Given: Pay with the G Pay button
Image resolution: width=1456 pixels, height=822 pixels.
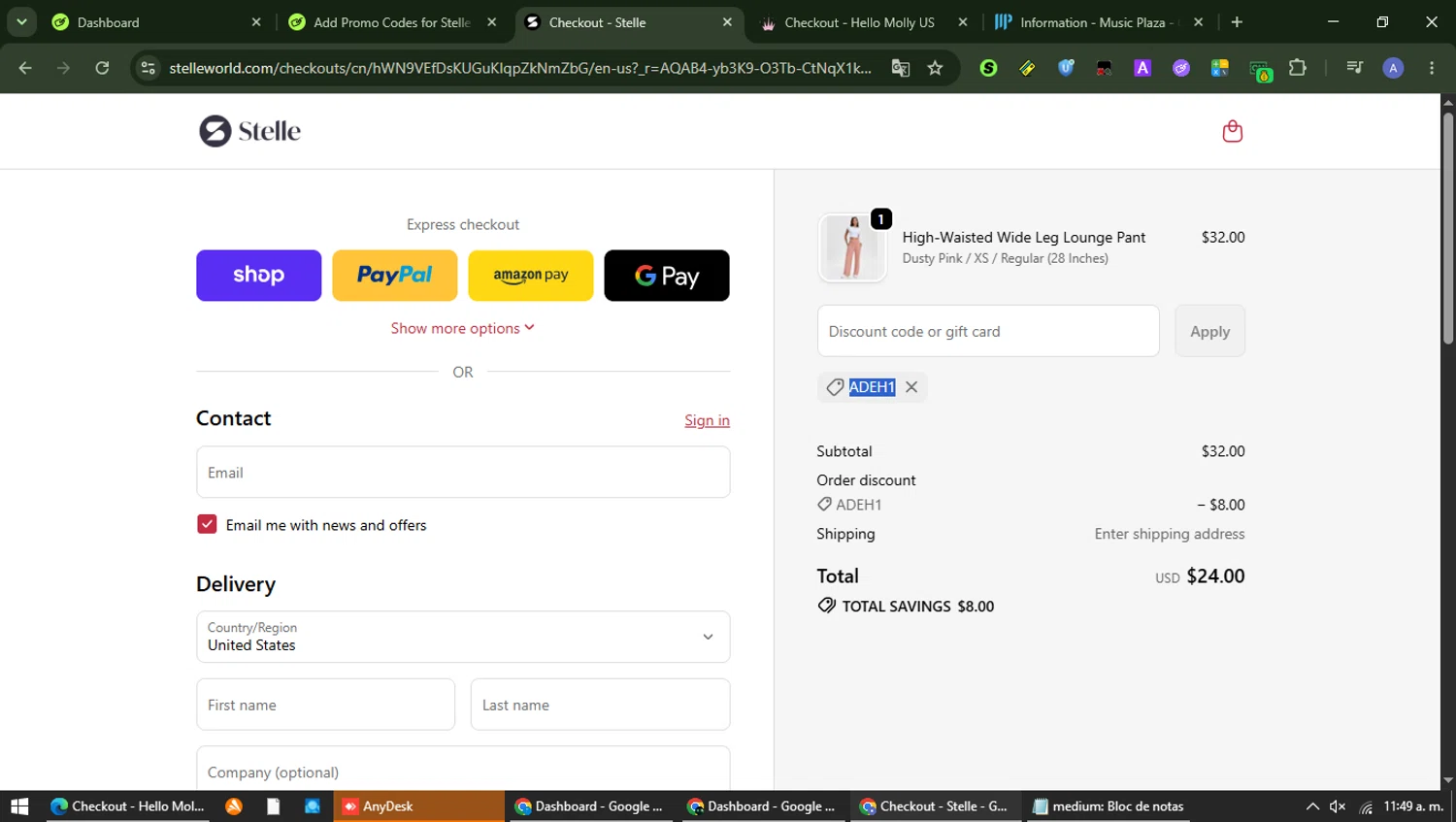Looking at the screenshot, I should click(x=667, y=276).
